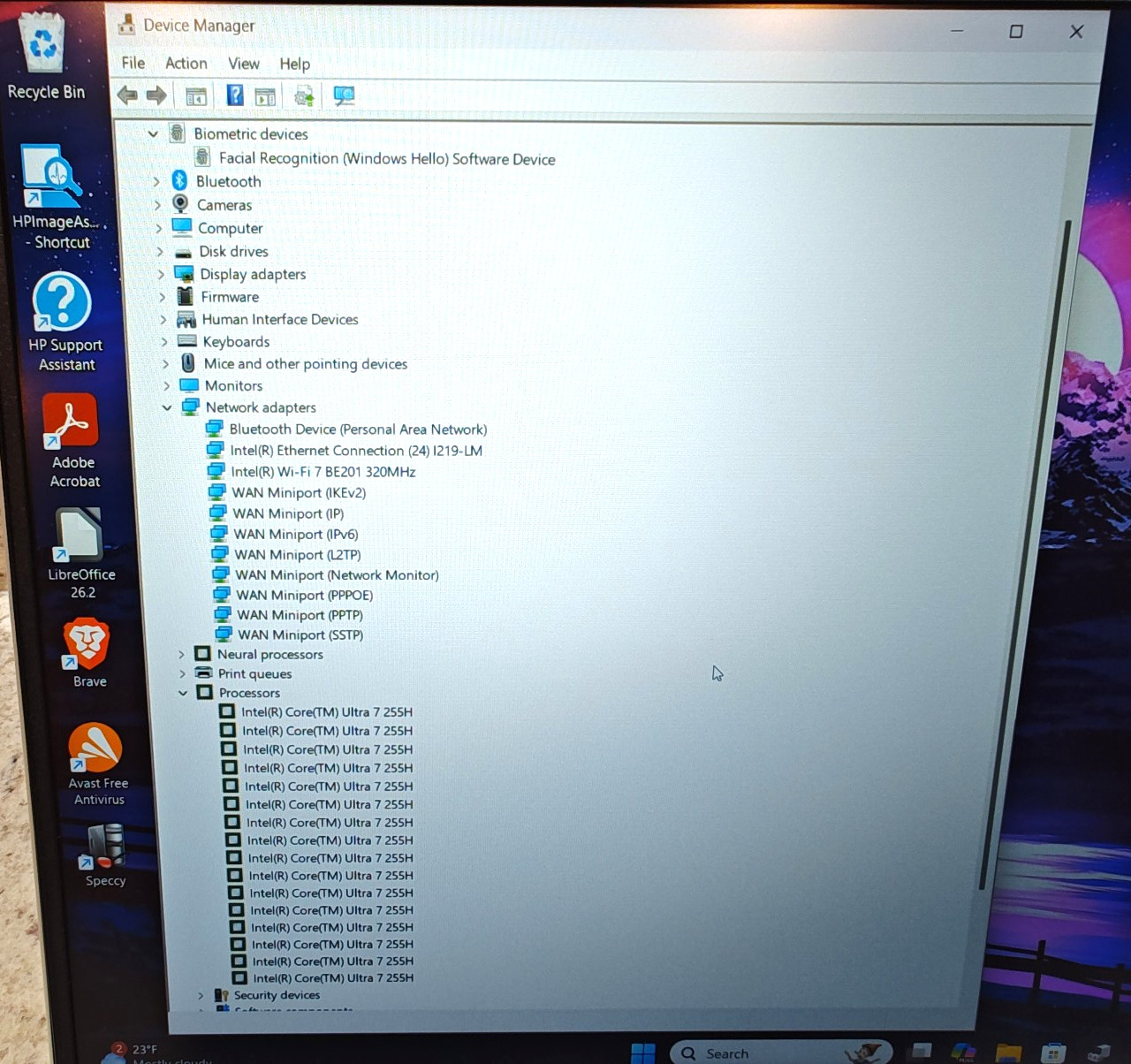Viewport: 1131px width, 1064px height.
Task: Click the Security devices icon in the tree
Action: [x=222, y=995]
